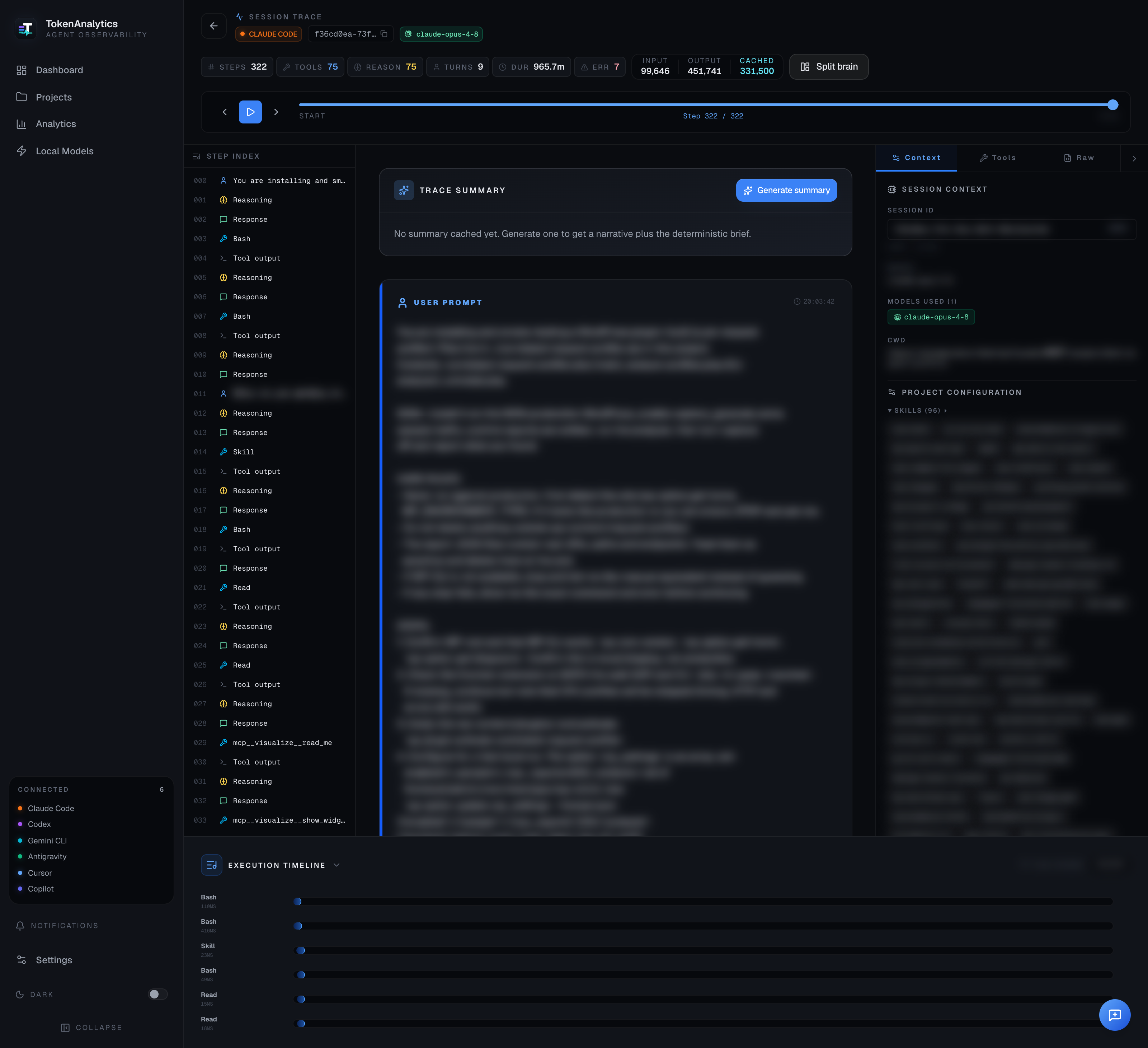Select step 003 Bash
The height and width of the screenshot is (1048, 1148).
(x=269, y=239)
